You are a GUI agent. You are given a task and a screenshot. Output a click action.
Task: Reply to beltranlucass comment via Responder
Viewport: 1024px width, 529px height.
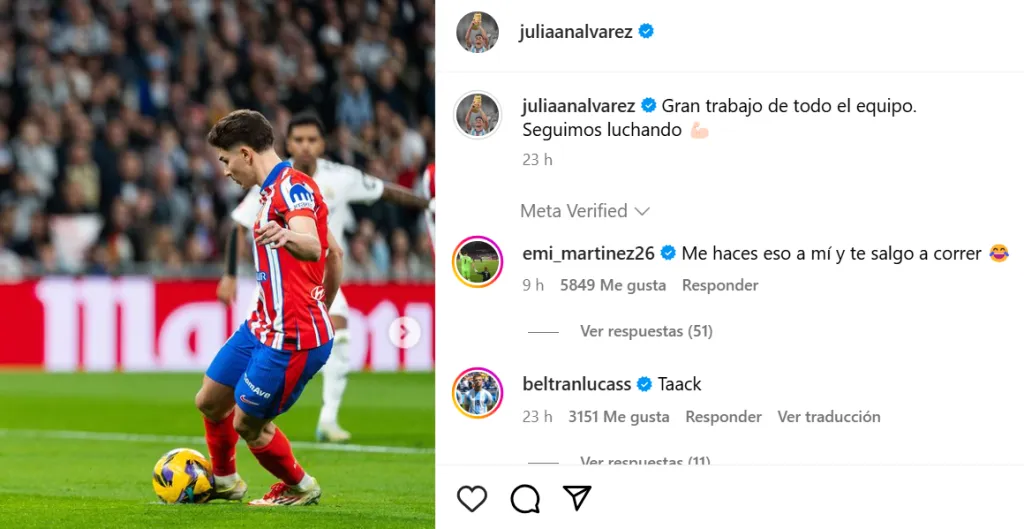tap(724, 417)
